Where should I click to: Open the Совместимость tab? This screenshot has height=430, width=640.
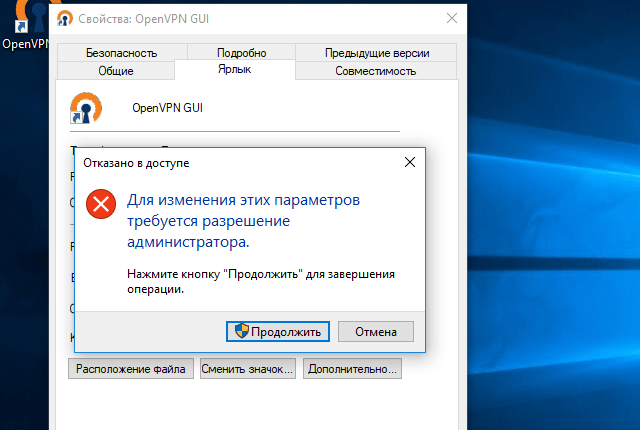(x=376, y=71)
